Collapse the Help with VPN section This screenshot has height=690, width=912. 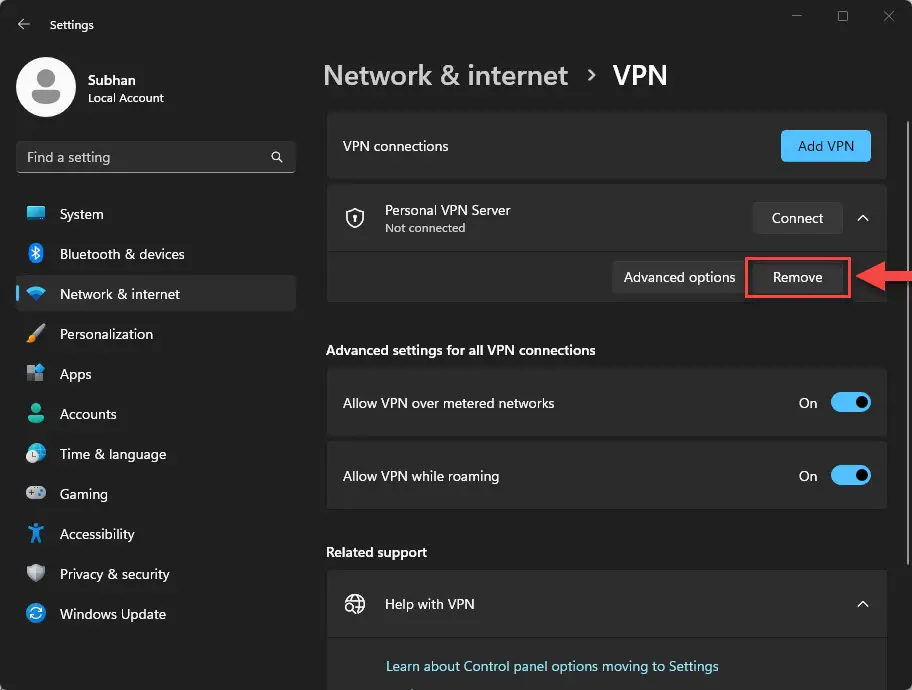click(x=863, y=604)
